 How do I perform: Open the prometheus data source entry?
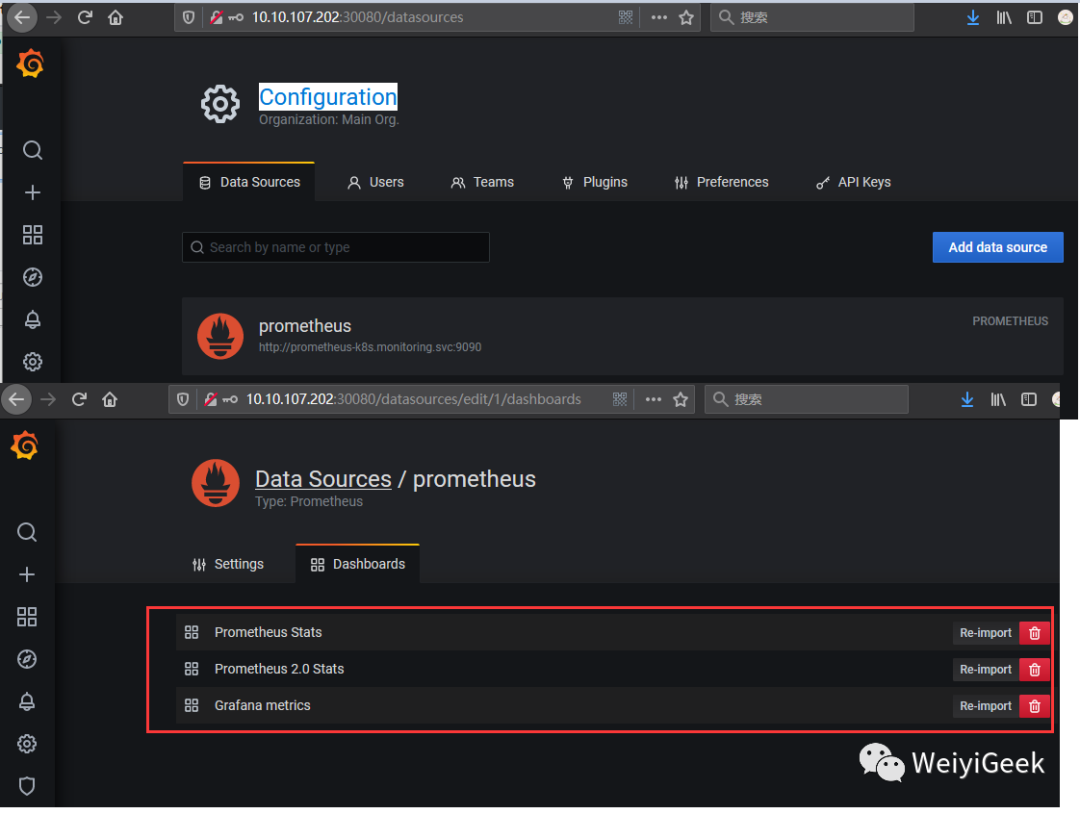[x=623, y=336]
